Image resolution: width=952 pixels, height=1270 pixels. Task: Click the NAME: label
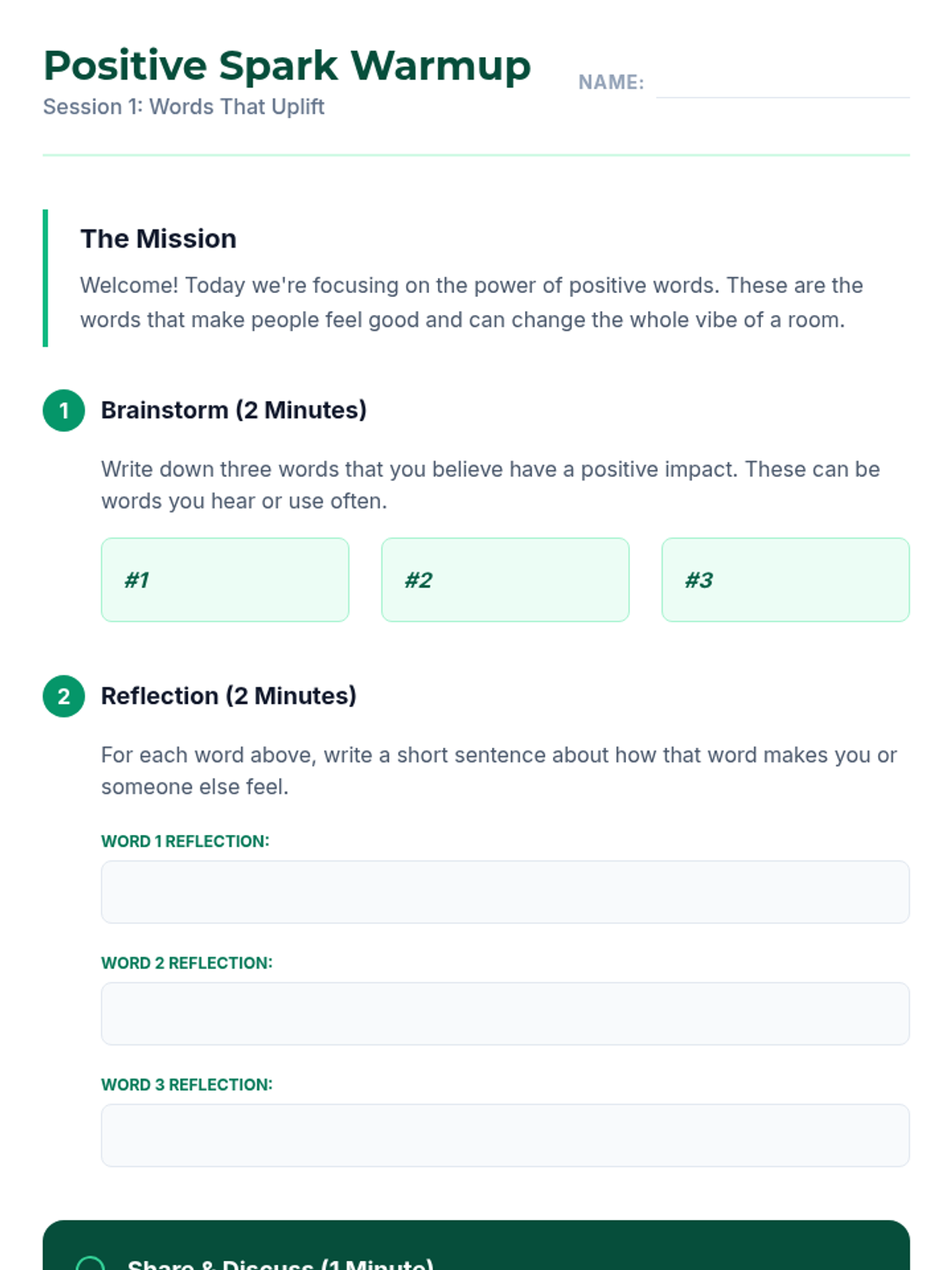(611, 83)
